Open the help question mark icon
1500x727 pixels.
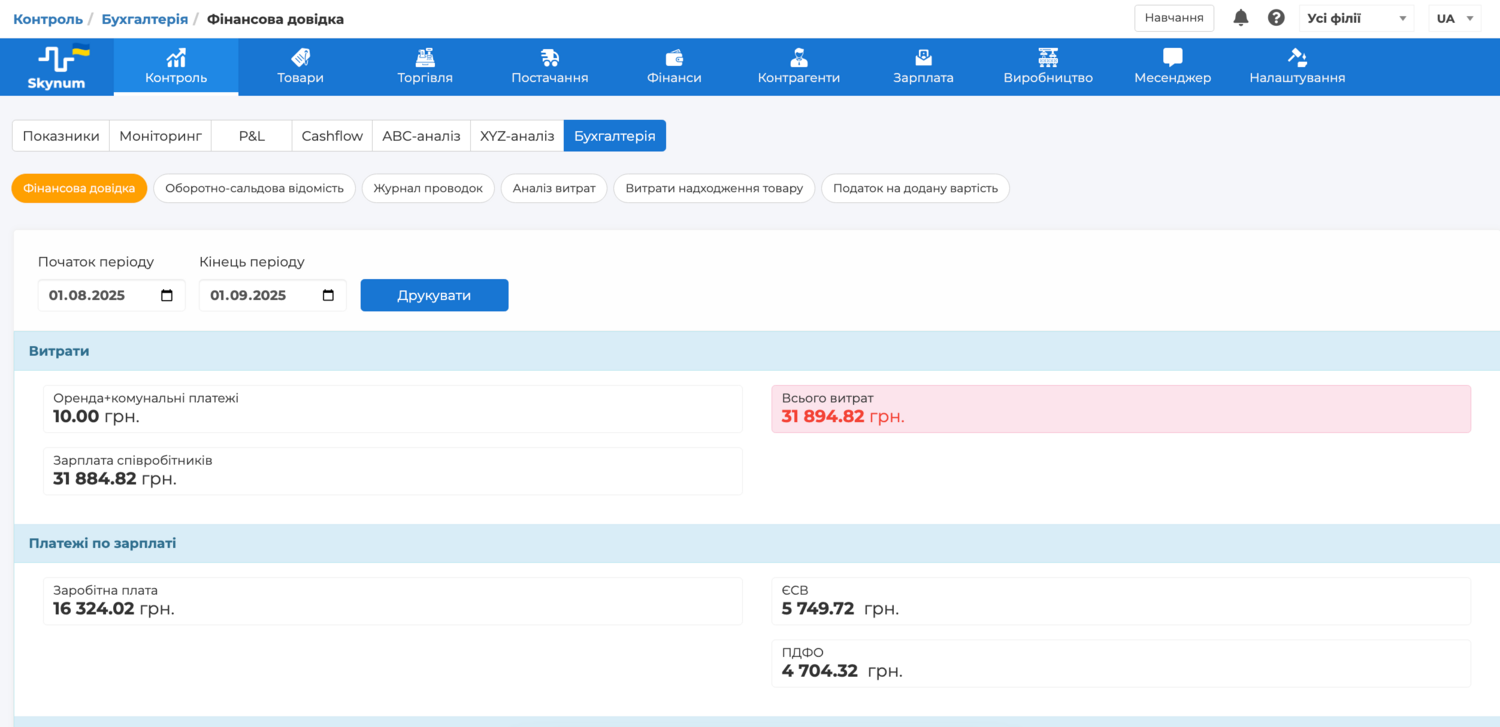tap(1276, 18)
